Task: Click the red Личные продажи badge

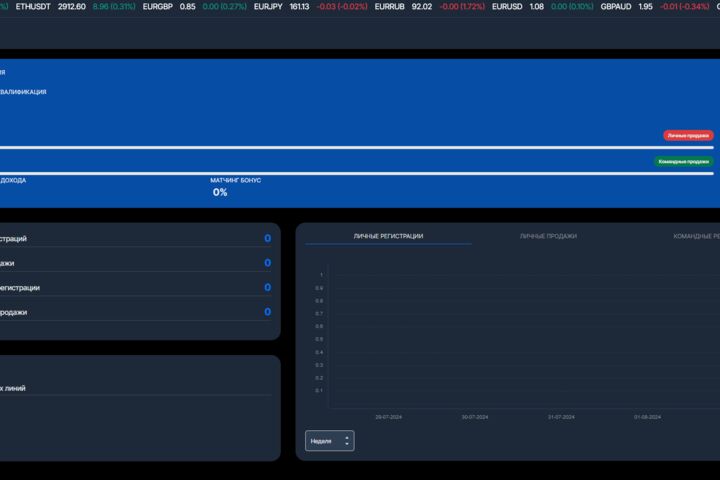Action: 688,136
